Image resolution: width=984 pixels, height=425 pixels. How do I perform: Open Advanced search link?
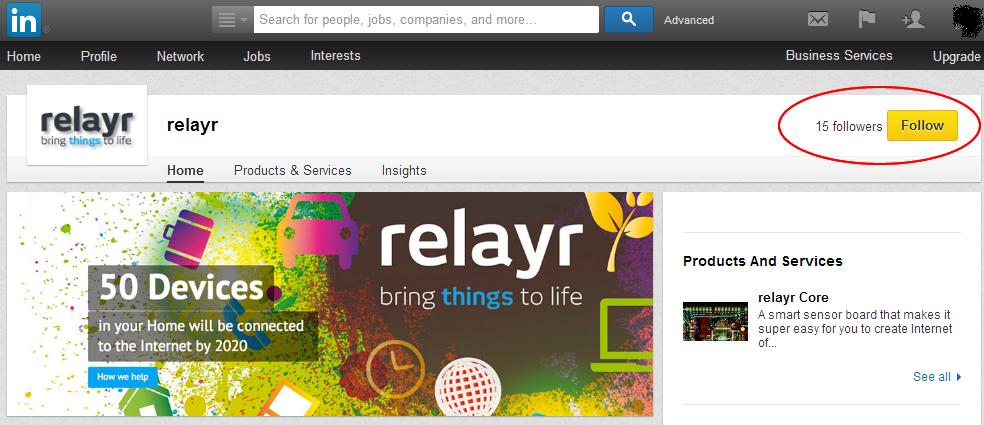pyautogui.click(x=689, y=20)
